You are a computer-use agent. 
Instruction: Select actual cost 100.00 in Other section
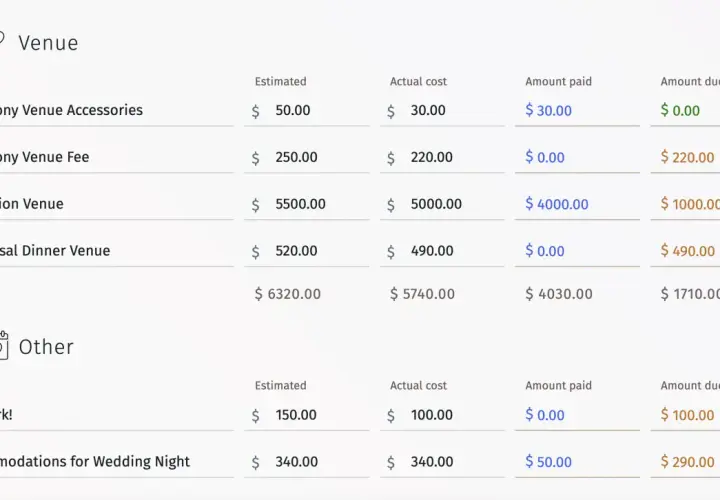point(442,415)
